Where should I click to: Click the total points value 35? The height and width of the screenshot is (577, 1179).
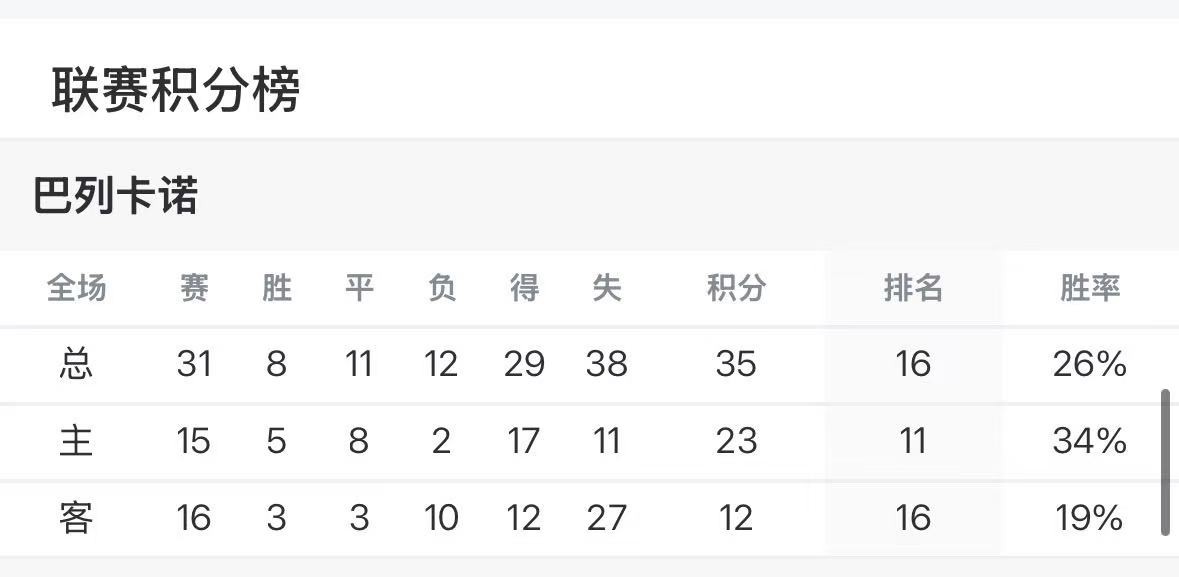(x=736, y=364)
